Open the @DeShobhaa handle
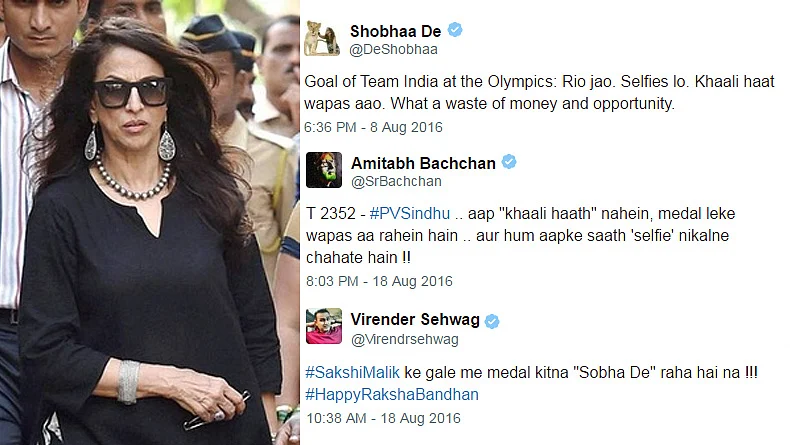 click(393, 49)
